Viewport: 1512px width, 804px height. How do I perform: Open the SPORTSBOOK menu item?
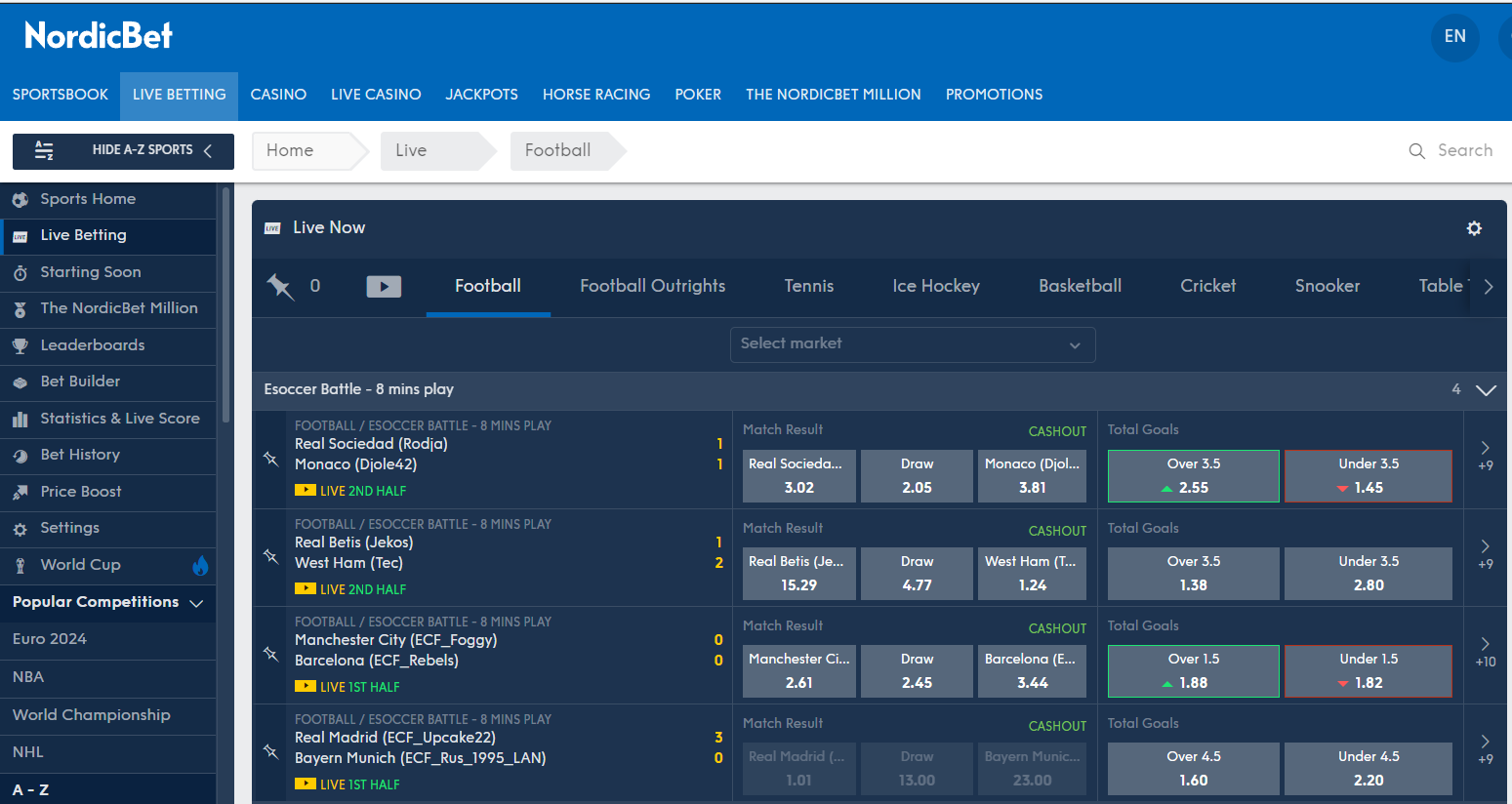pos(61,95)
